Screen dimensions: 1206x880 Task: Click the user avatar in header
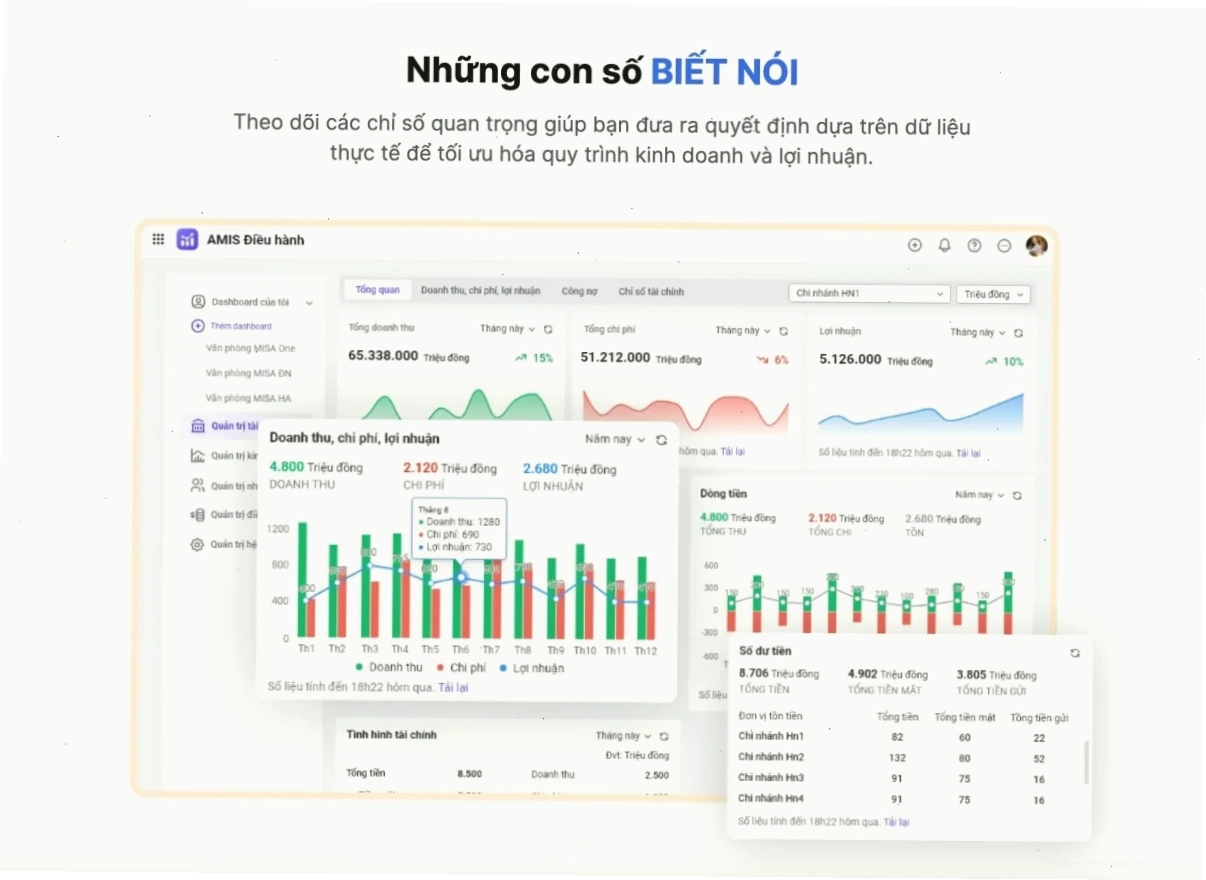[1036, 245]
